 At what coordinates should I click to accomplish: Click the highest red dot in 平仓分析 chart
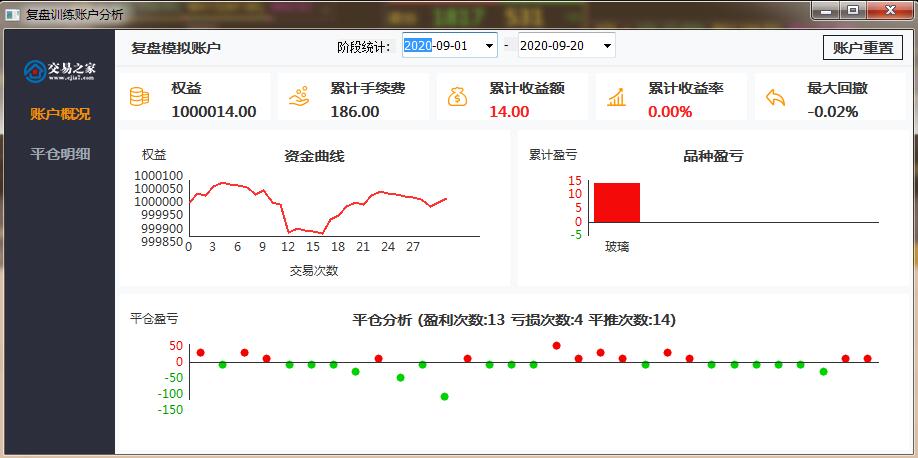point(556,346)
